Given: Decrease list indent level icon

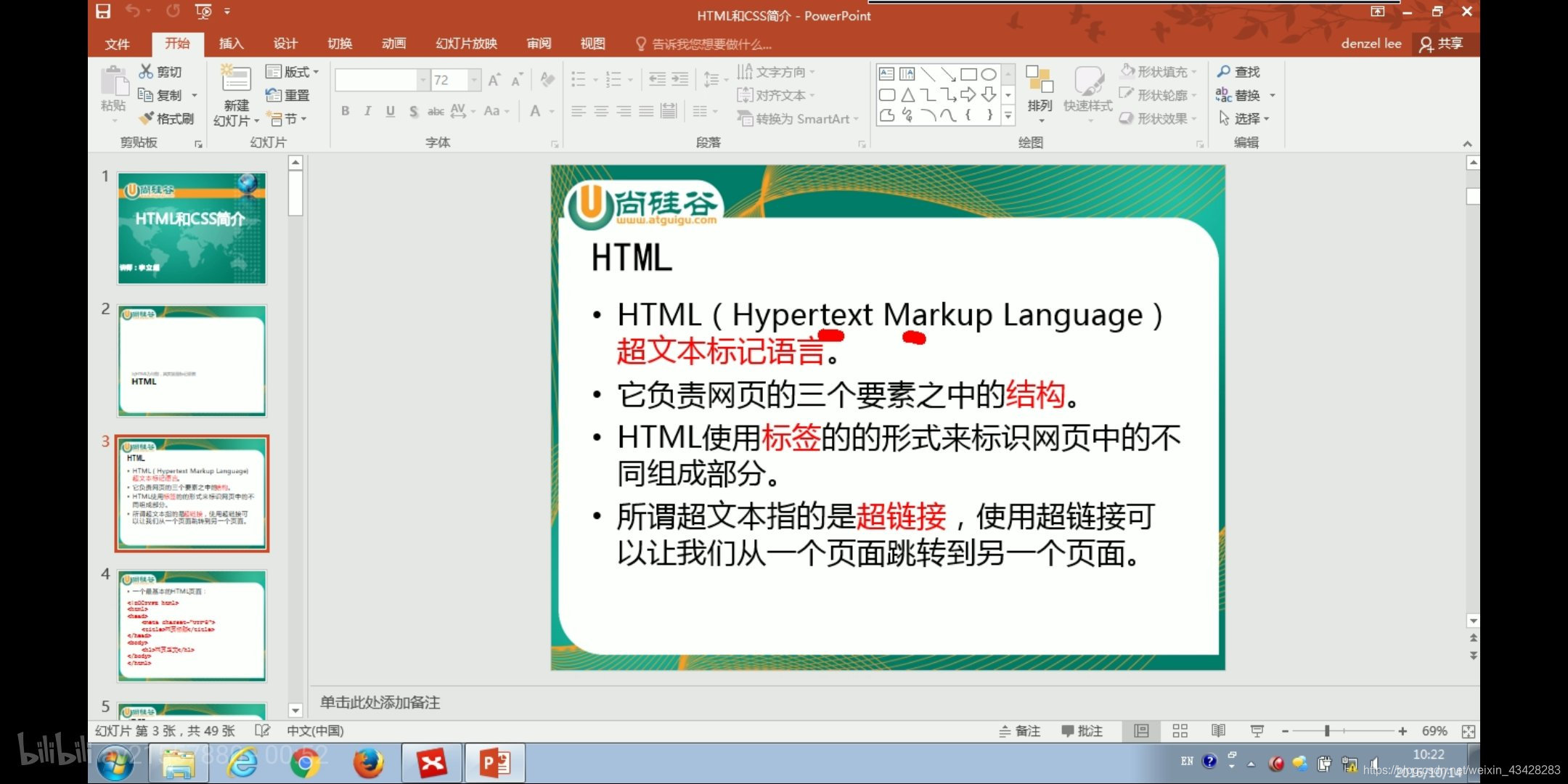Looking at the screenshot, I should pyautogui.click(x=657, y=79).
